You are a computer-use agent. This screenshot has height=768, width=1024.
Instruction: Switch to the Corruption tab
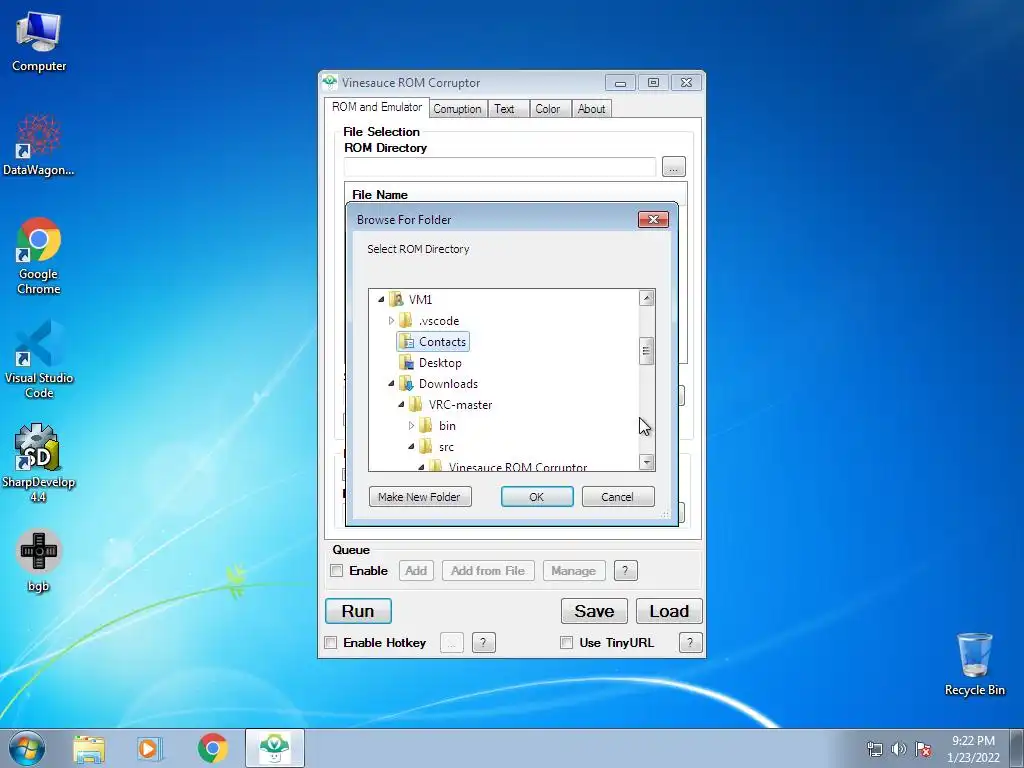point(457,108)
